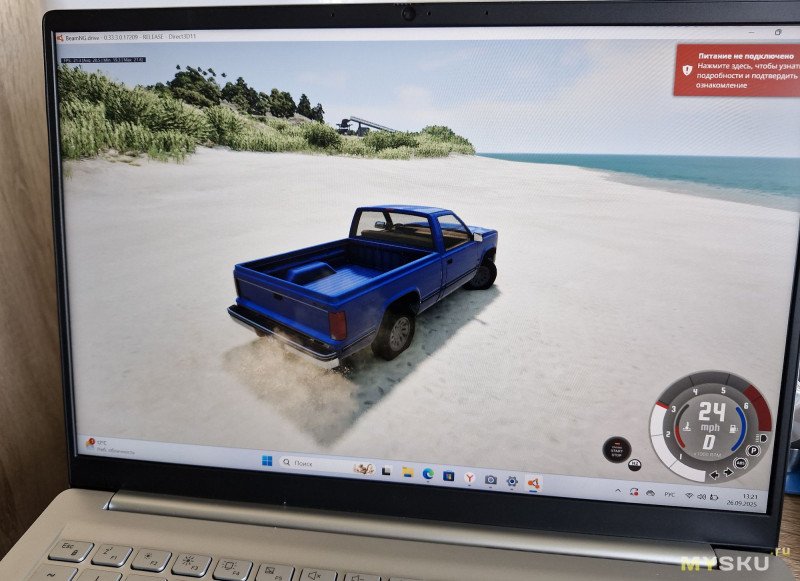The height and width of the screenshot is (581, 800).
Task: Click the fuel pump icon in gauge
Action: click(734, 430)
